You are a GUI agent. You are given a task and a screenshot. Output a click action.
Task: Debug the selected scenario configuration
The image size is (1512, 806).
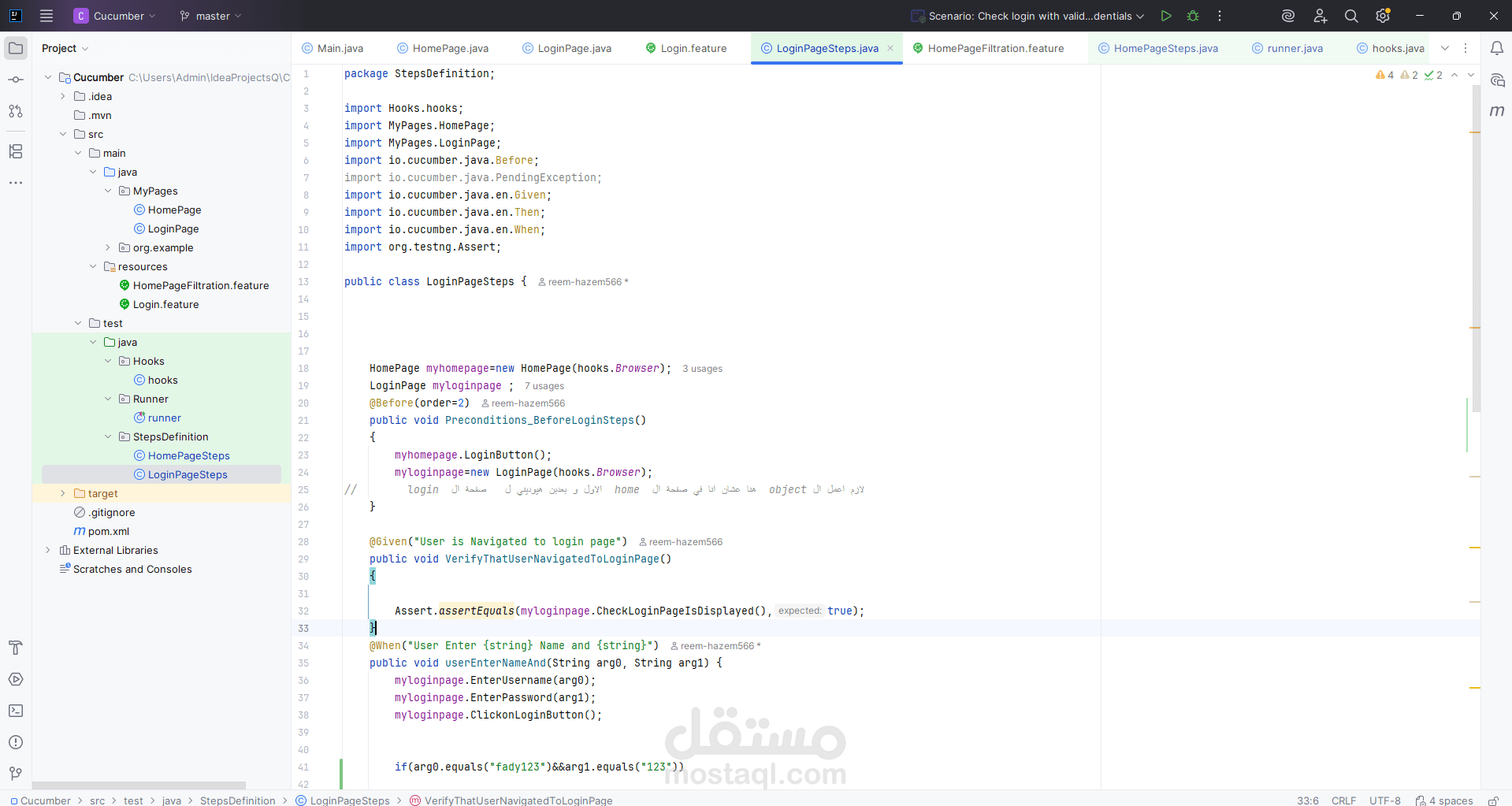[1193, 16]
